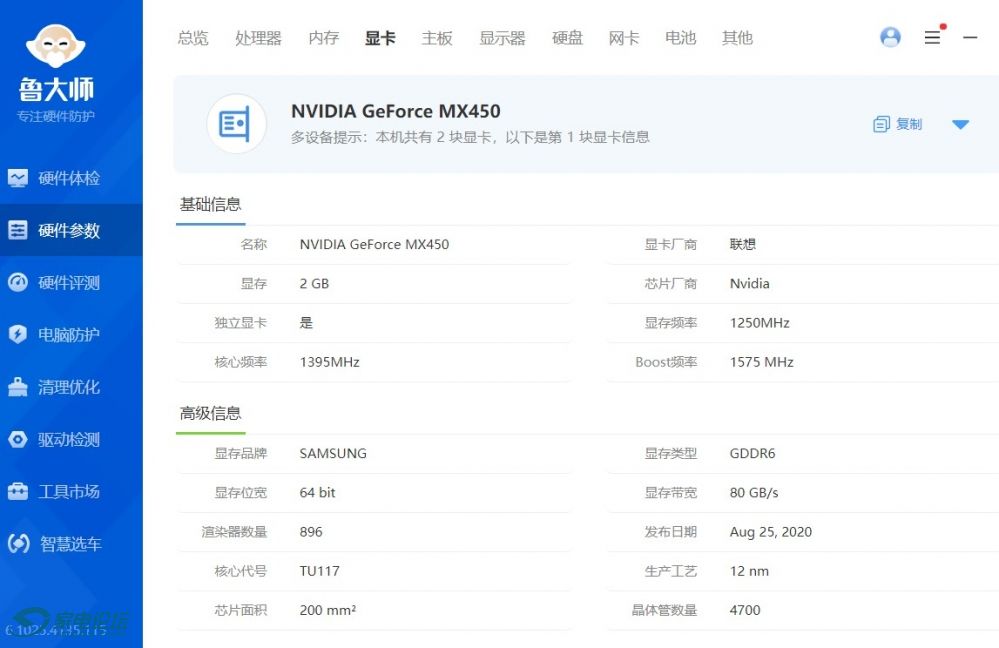This screenshot has height=648, width=999.
Task: Click the copy icon beside 复制
Action: pyautogui.click(x=881, y=124)
